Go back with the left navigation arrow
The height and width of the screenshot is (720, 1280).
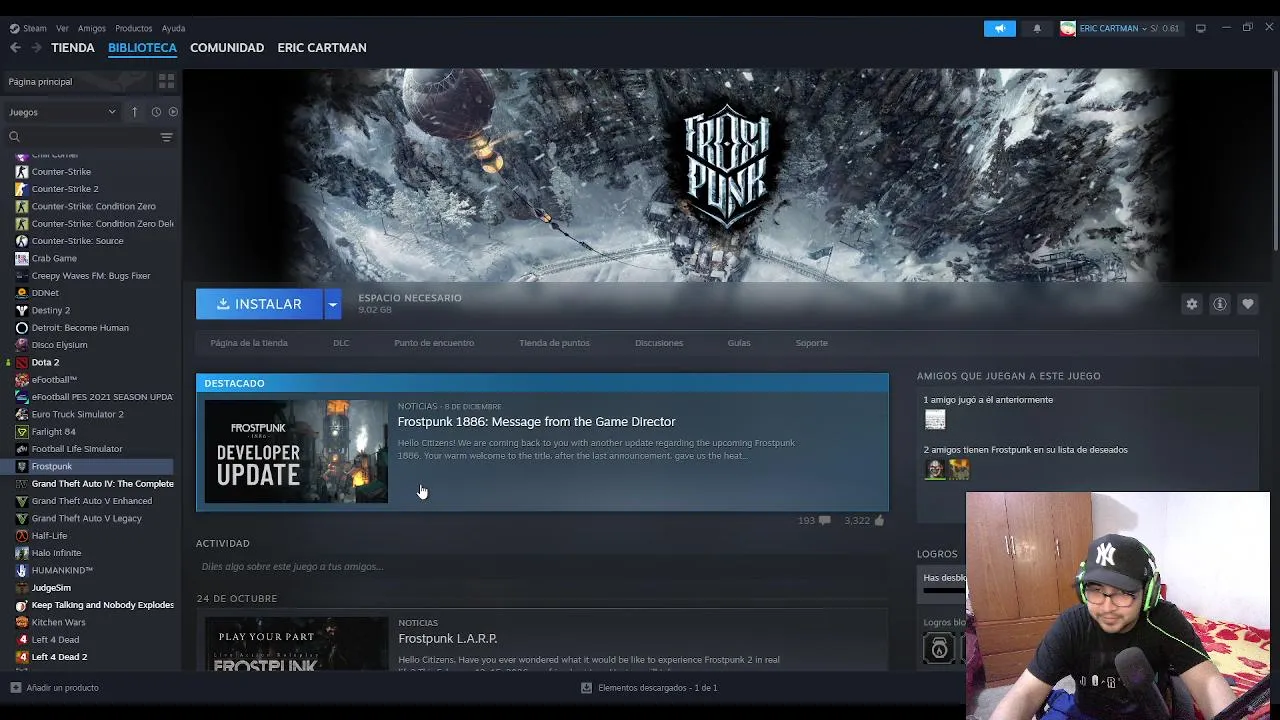15,47
